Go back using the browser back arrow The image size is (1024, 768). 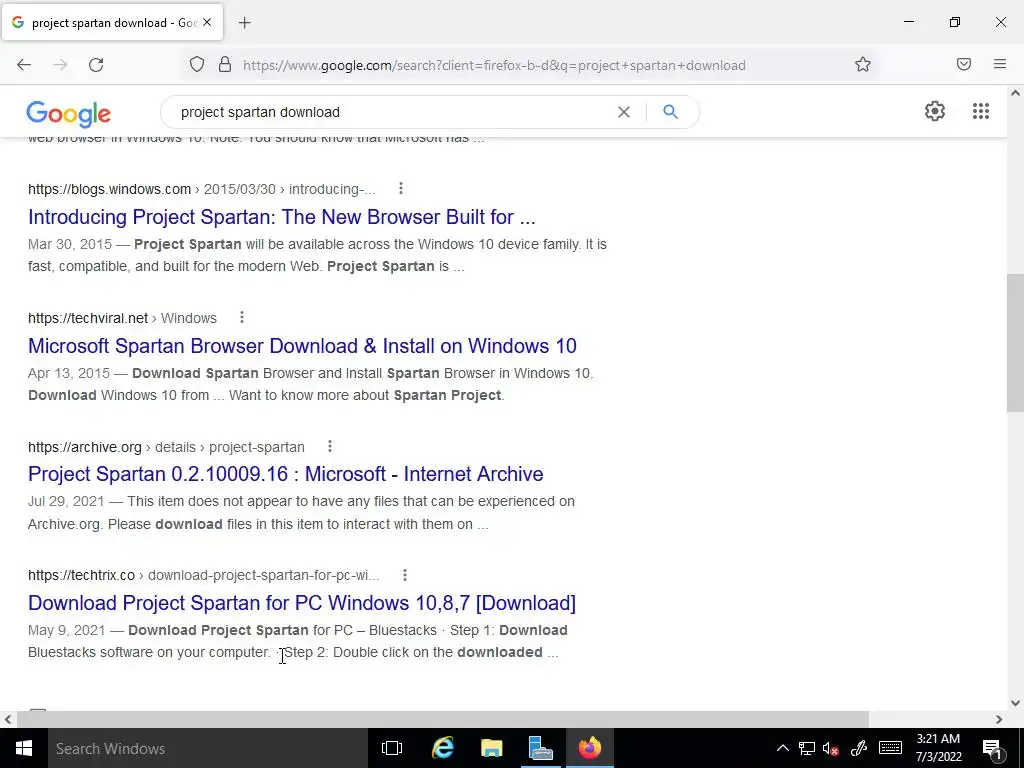point(24,65)
